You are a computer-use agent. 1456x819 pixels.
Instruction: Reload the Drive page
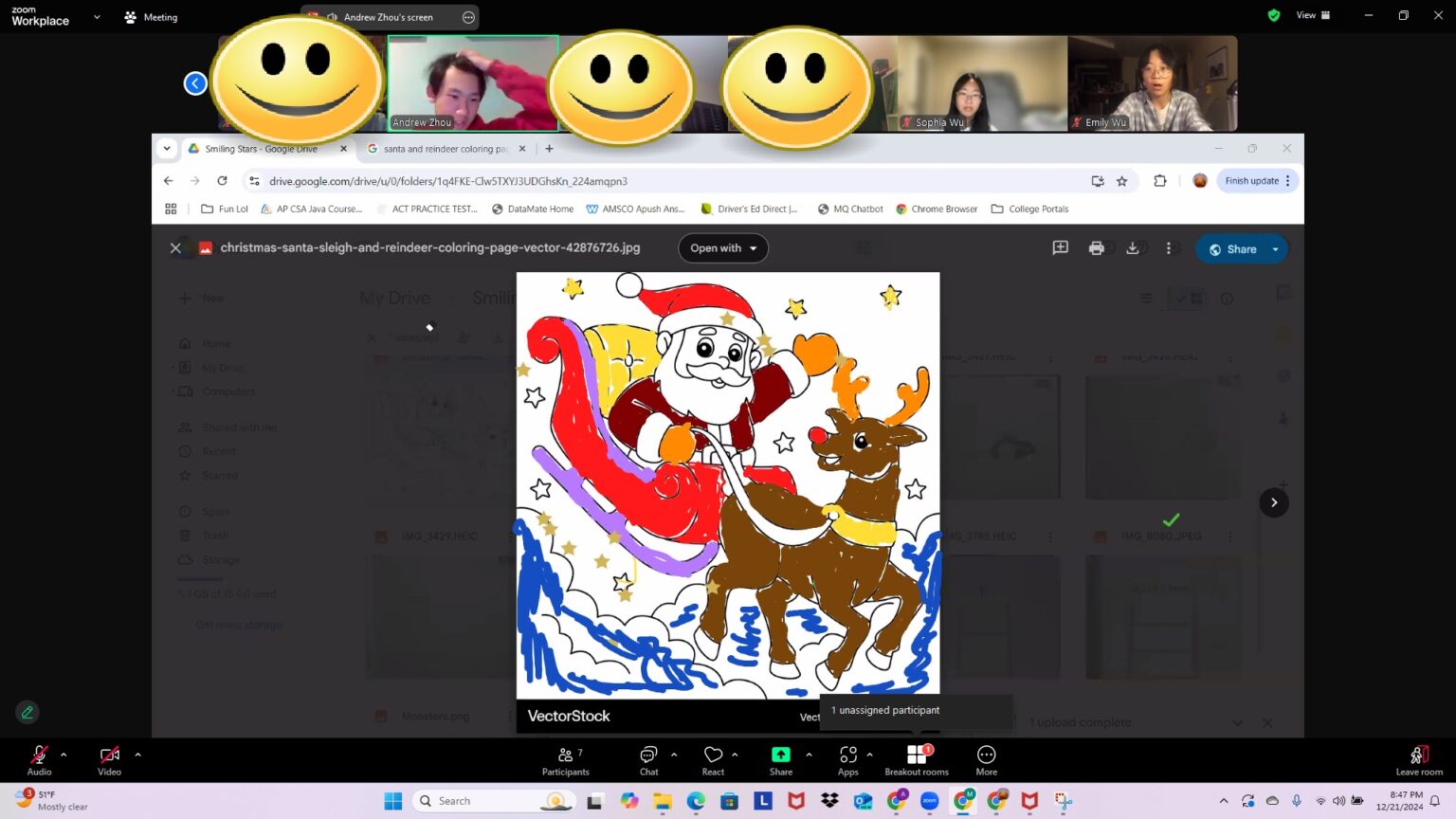[x=222, y=181]
